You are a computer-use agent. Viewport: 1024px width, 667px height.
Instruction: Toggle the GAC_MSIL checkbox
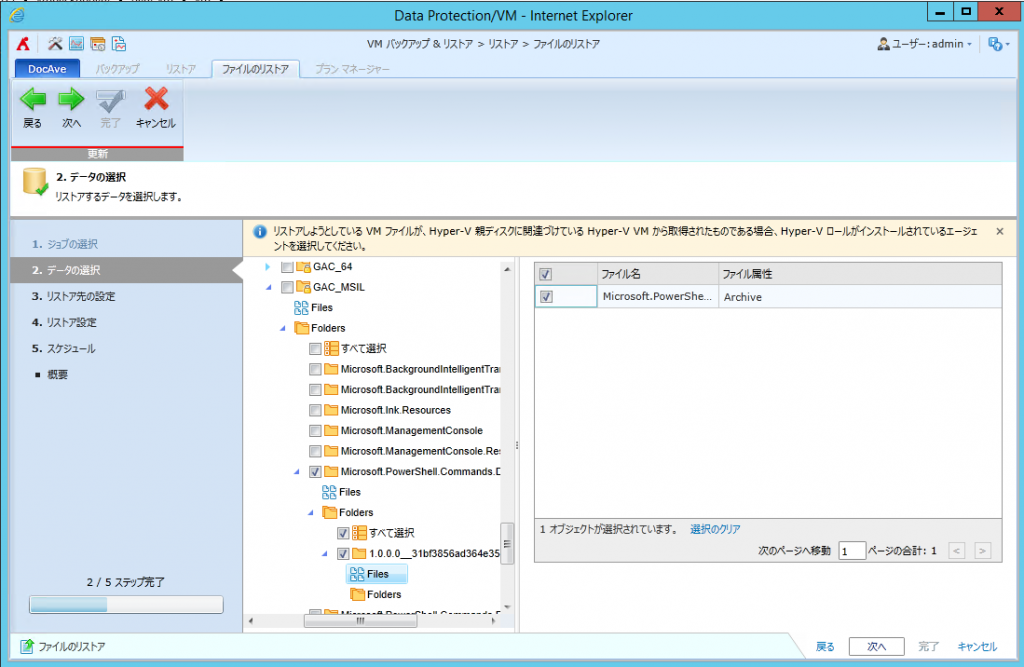(287, 287)
